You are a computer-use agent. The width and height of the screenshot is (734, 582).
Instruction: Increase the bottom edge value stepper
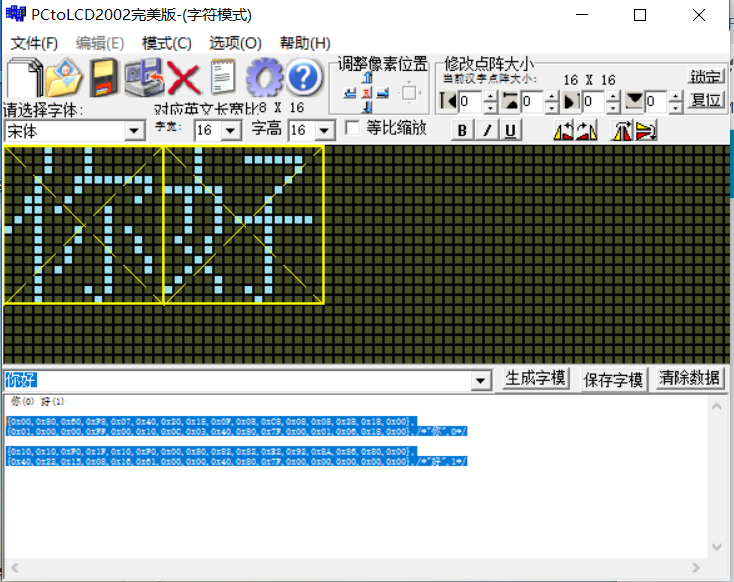click(675, 96)
